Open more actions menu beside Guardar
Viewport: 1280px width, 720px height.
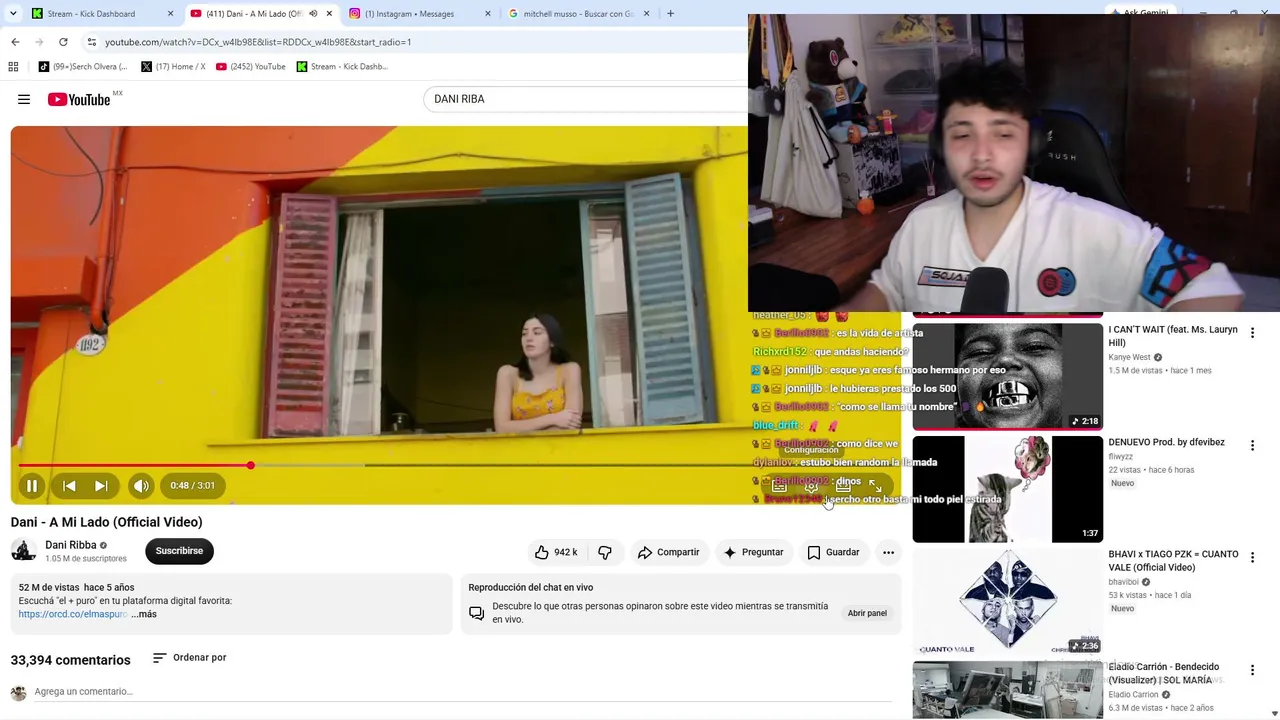point(888,552)
